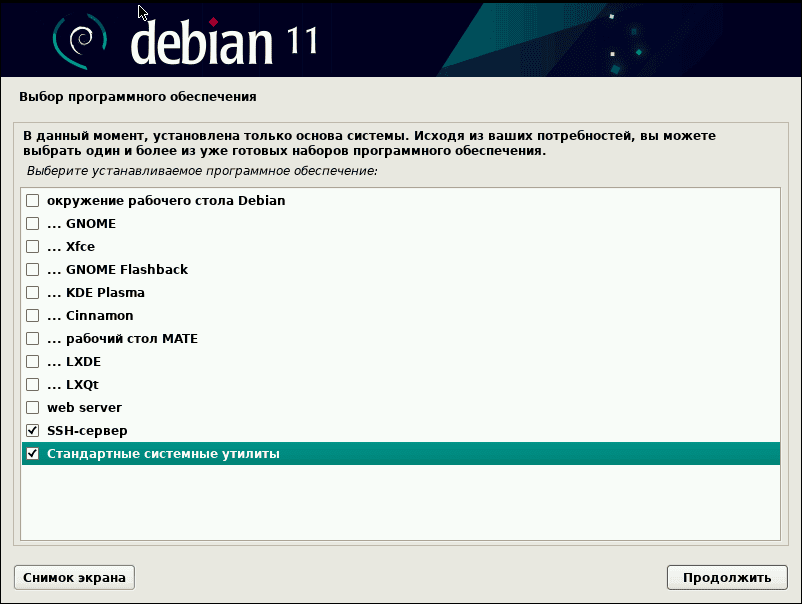Uncheck the SSH-сервер checkbox
Viewport: 802px width, 604px height.
(33, 431)
